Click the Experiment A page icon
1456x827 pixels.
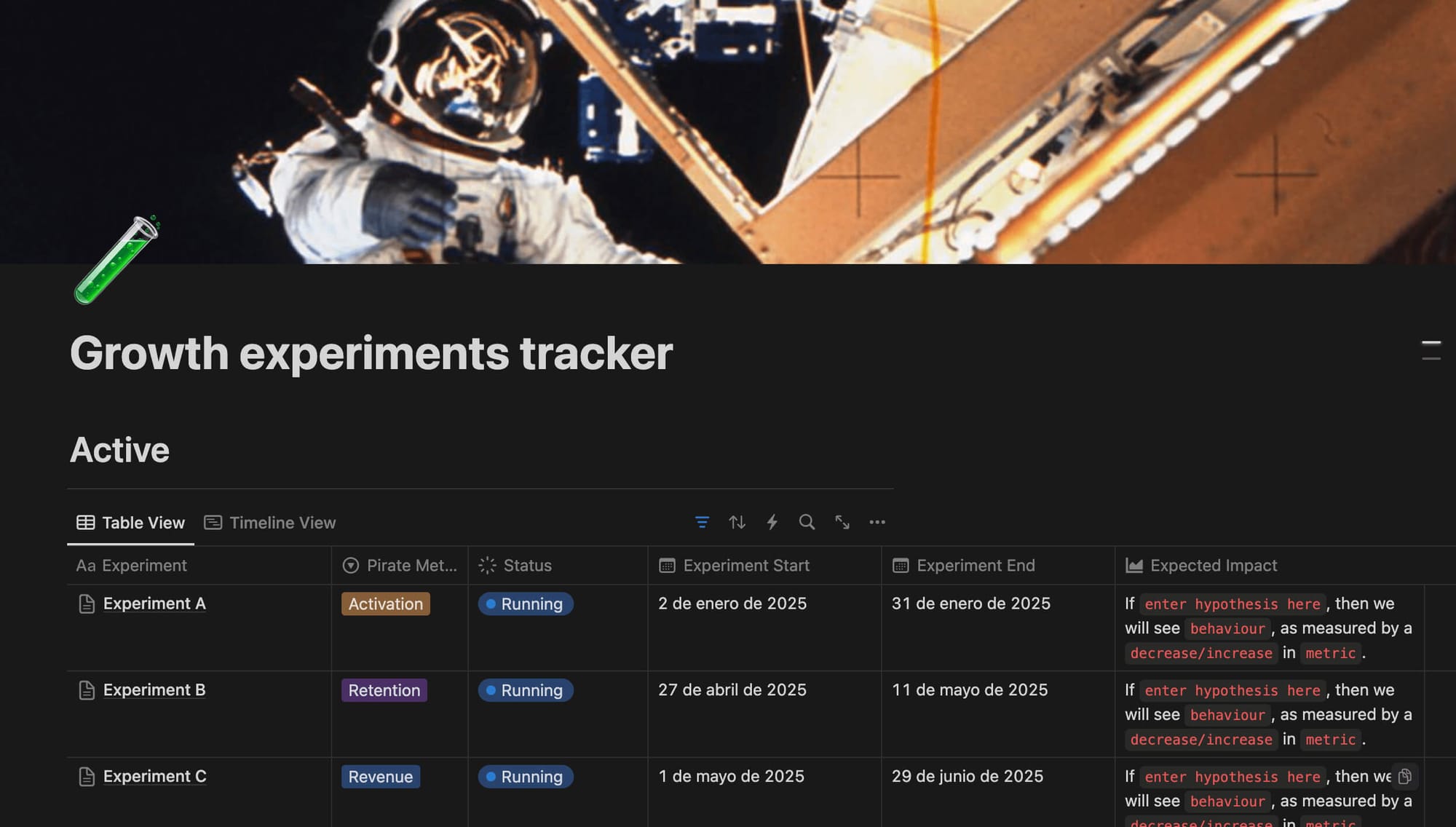(x=87, y=604)
